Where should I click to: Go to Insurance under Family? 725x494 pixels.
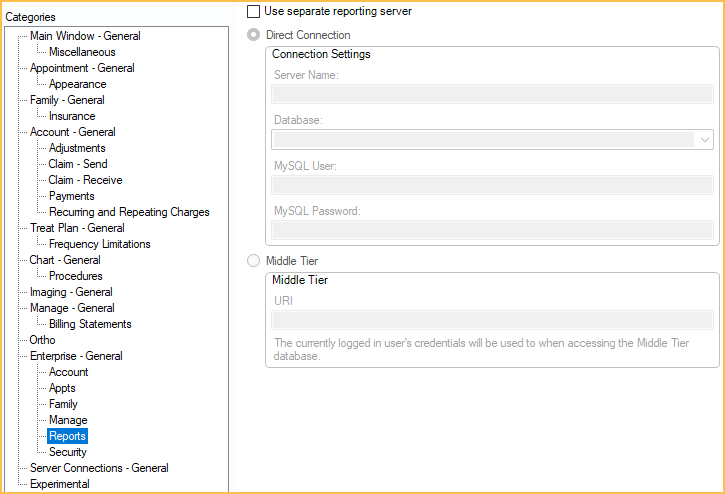point(72,116)
